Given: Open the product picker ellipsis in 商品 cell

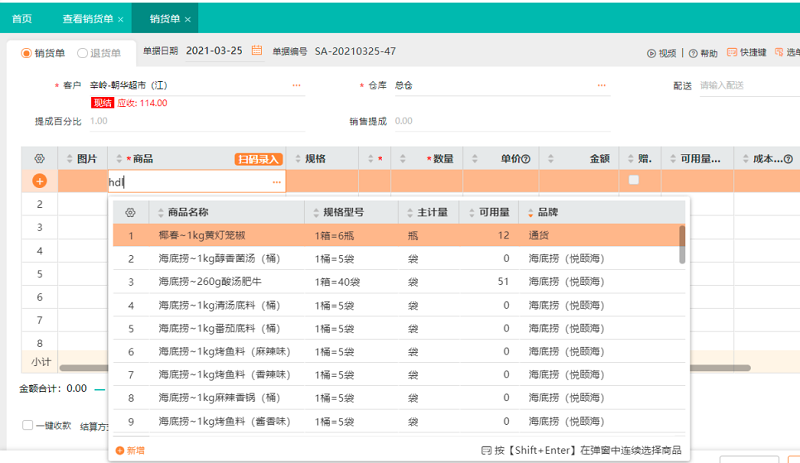Looking at the screenshot, I should (x=276, y=181).
